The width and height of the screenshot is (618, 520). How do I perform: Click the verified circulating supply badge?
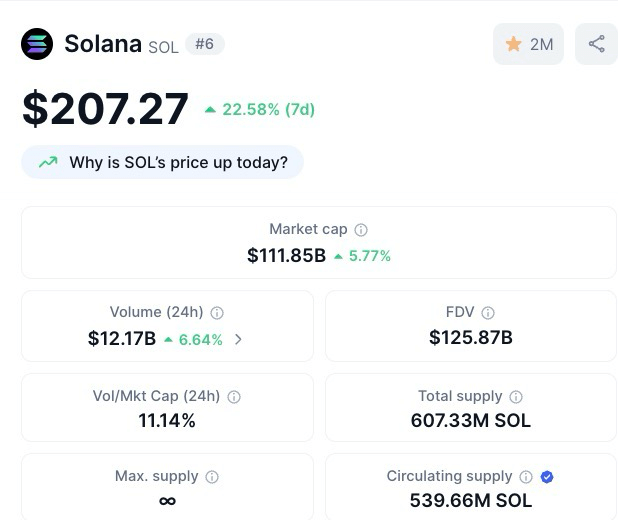pos(547,477)
